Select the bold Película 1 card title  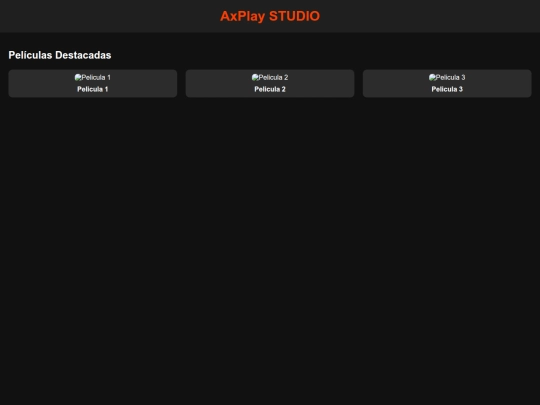click(93, 89)
